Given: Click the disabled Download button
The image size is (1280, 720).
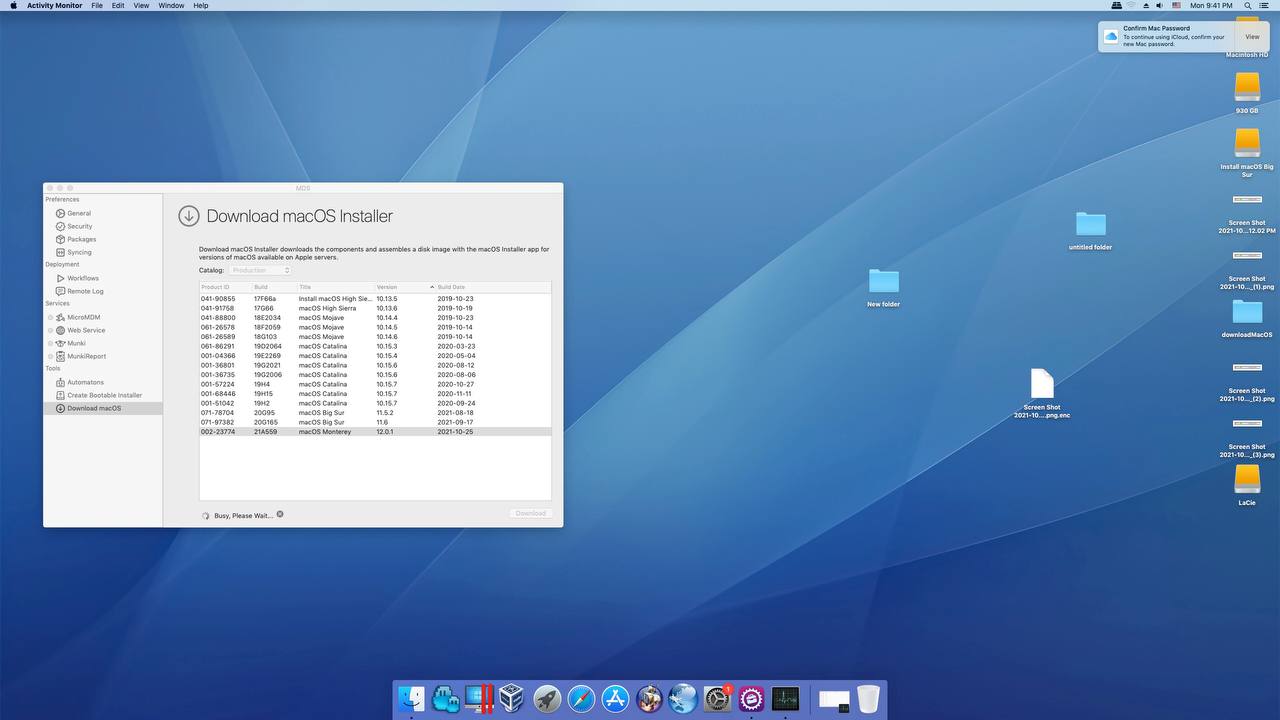Looking at the screenshot, I should pos(530,513).
